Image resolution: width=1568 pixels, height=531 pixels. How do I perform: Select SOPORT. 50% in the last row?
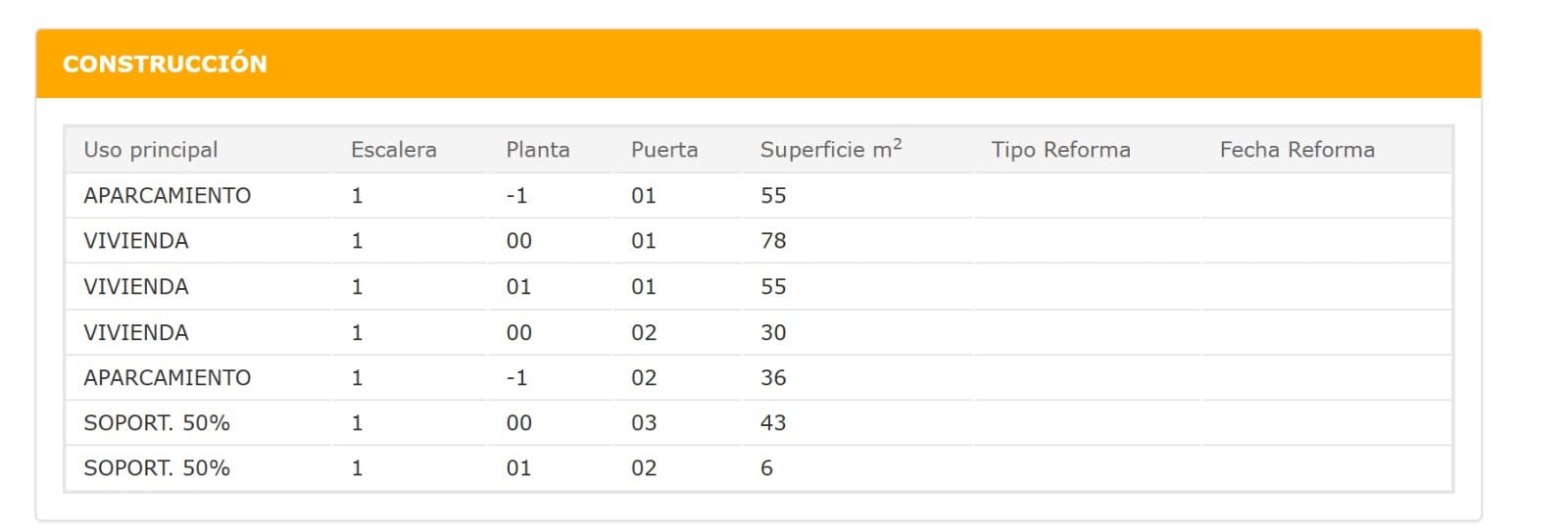(x=157, y=468)
